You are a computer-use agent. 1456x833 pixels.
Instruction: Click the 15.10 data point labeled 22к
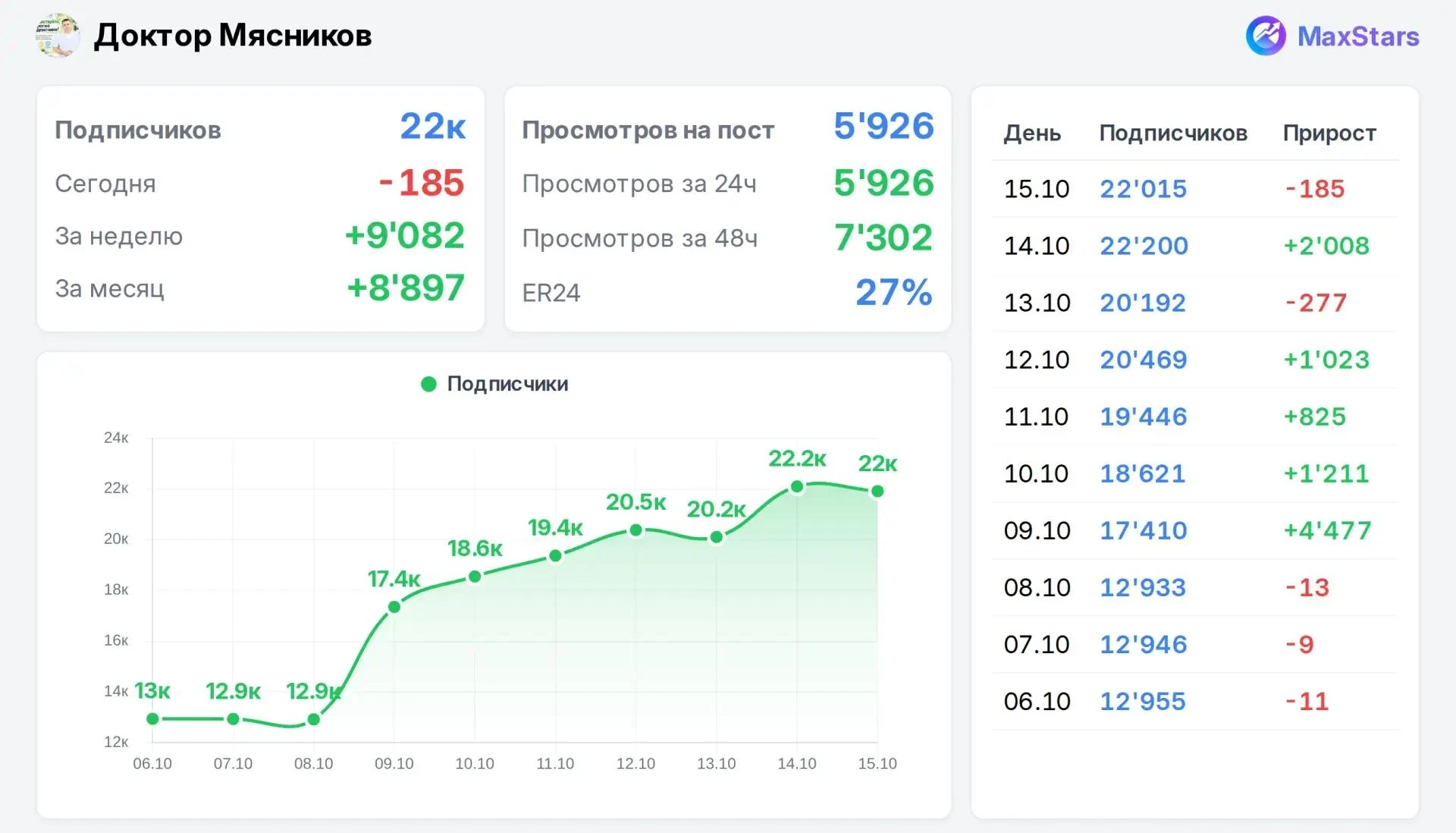(x=877, y=491)
